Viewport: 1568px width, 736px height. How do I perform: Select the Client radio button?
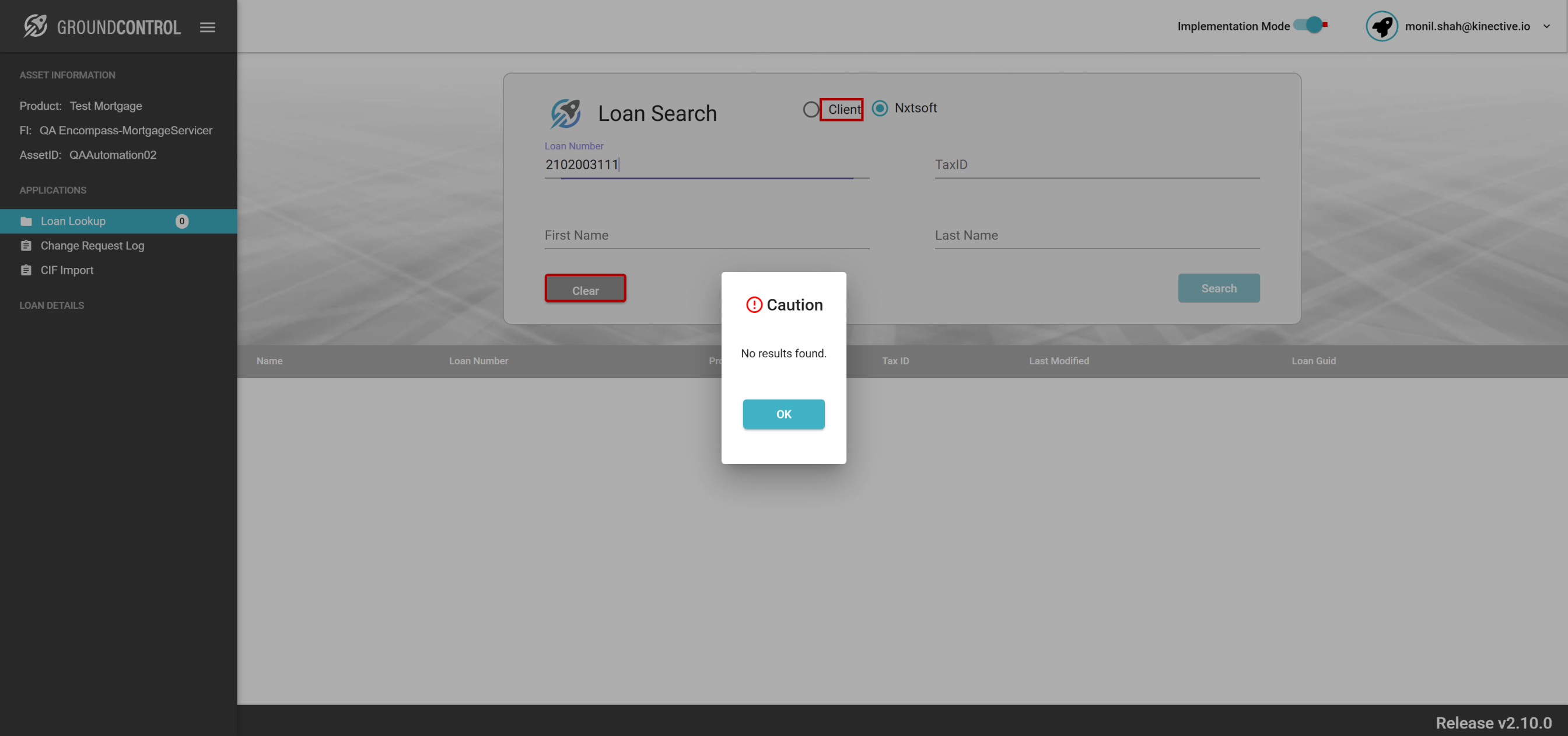tap(811, 110)
